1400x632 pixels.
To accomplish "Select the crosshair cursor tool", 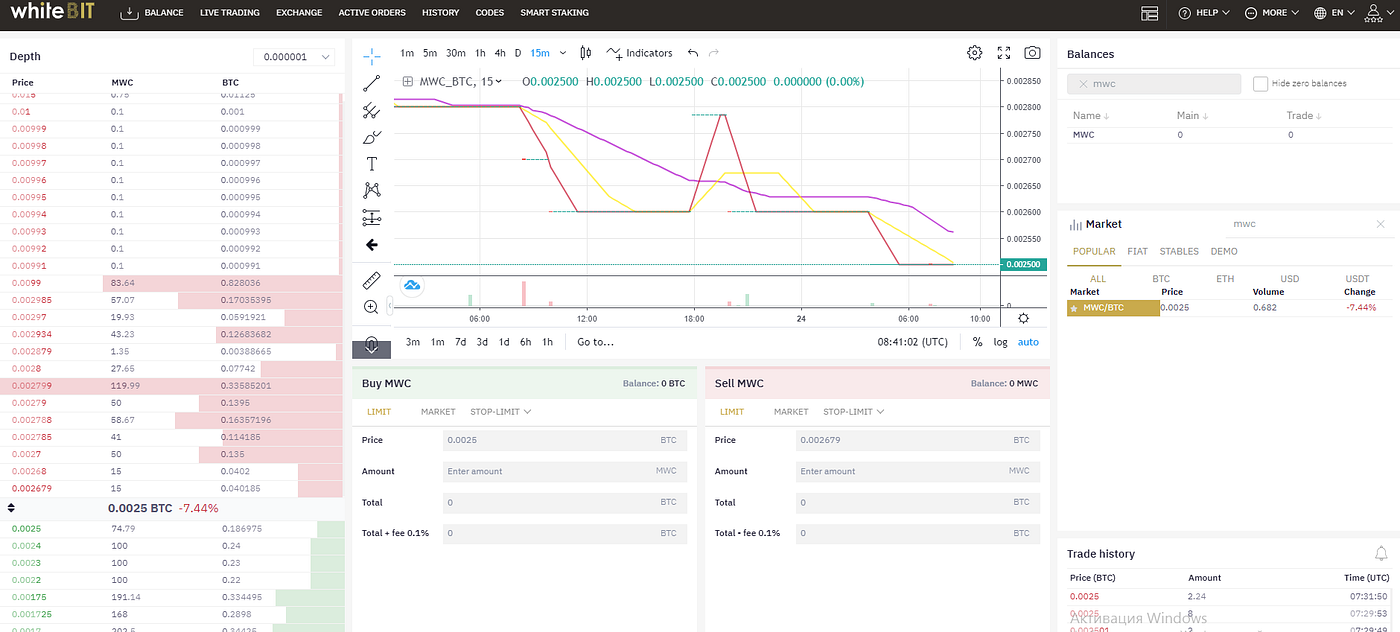I will [x=371, y=56].
